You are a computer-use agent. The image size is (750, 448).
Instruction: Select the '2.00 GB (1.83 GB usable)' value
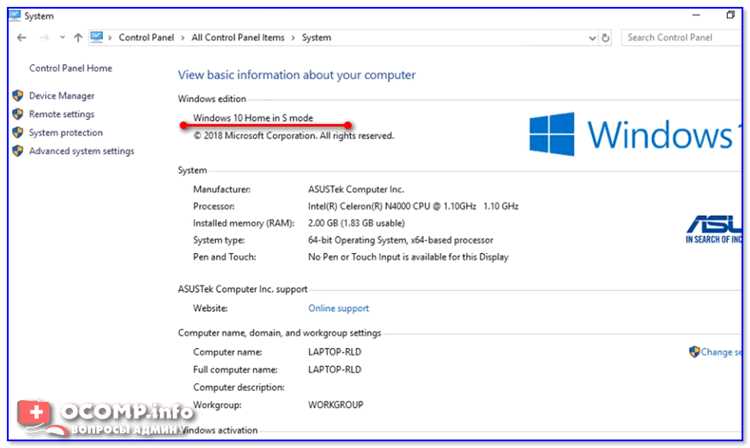356,223
